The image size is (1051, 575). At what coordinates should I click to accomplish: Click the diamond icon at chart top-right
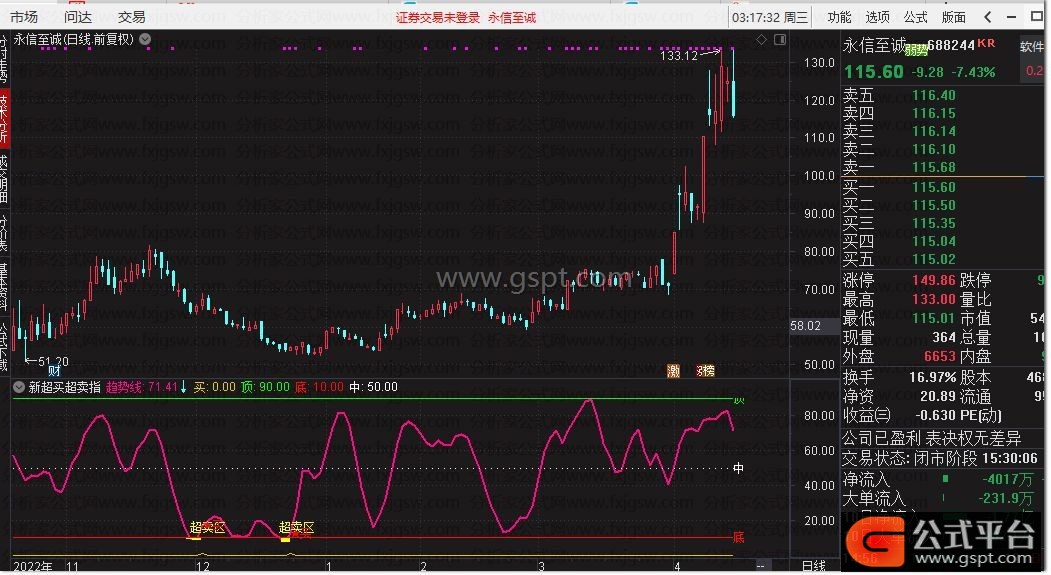click(x=761, y=40)
